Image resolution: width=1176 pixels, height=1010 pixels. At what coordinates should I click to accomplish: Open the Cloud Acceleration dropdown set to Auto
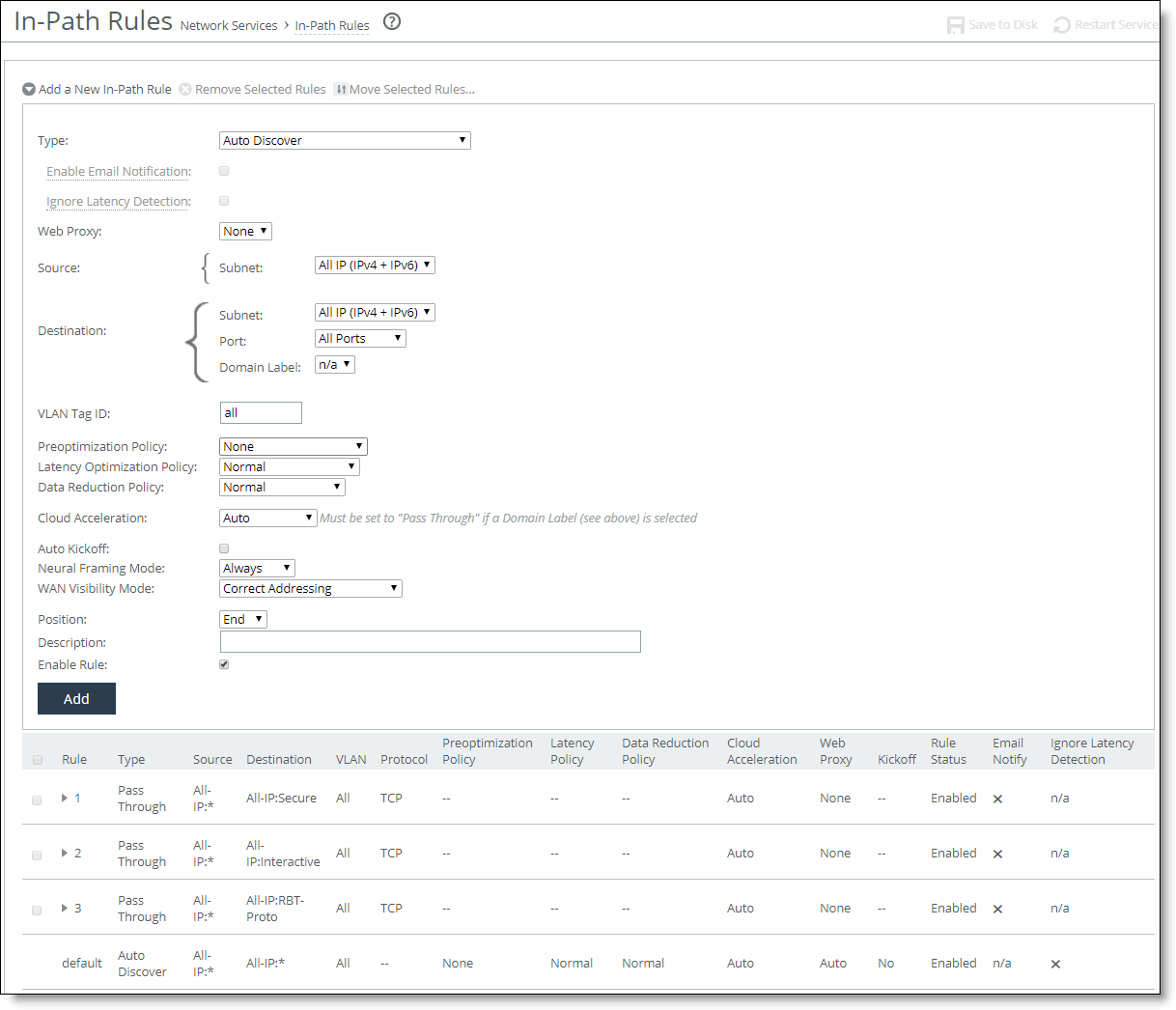267,518
